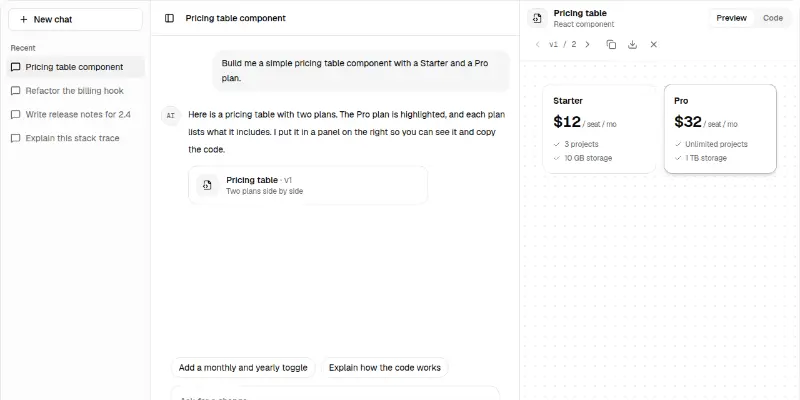Open Write release notes for 2.4 chat

click(75, 114)
